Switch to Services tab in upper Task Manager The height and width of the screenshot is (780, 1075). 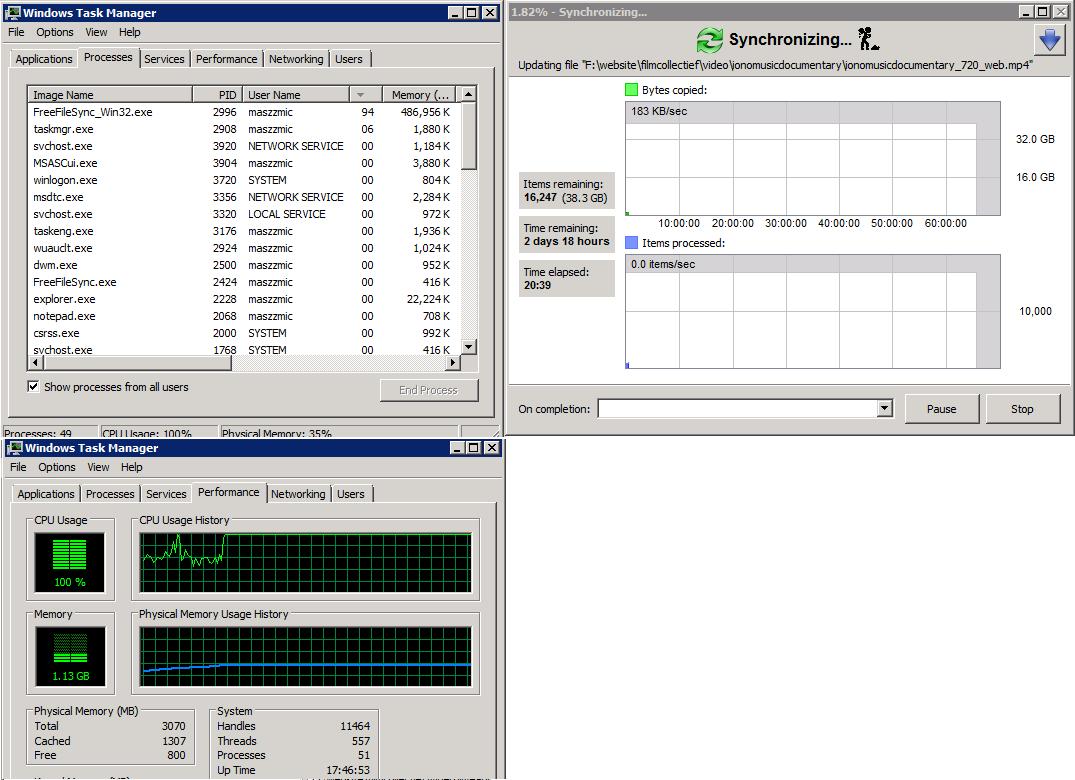point(165,59)
